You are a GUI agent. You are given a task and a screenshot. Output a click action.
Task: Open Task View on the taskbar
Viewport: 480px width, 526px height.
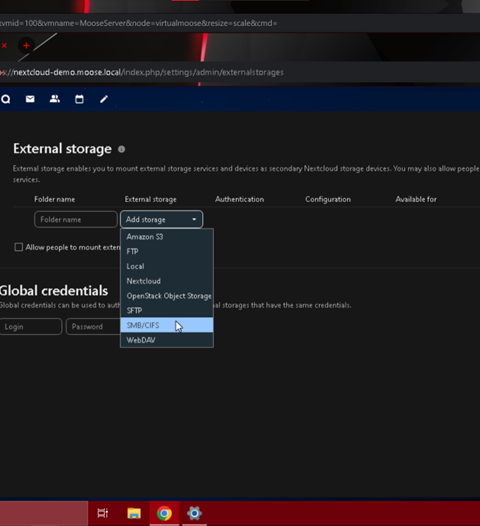(103, 513)
